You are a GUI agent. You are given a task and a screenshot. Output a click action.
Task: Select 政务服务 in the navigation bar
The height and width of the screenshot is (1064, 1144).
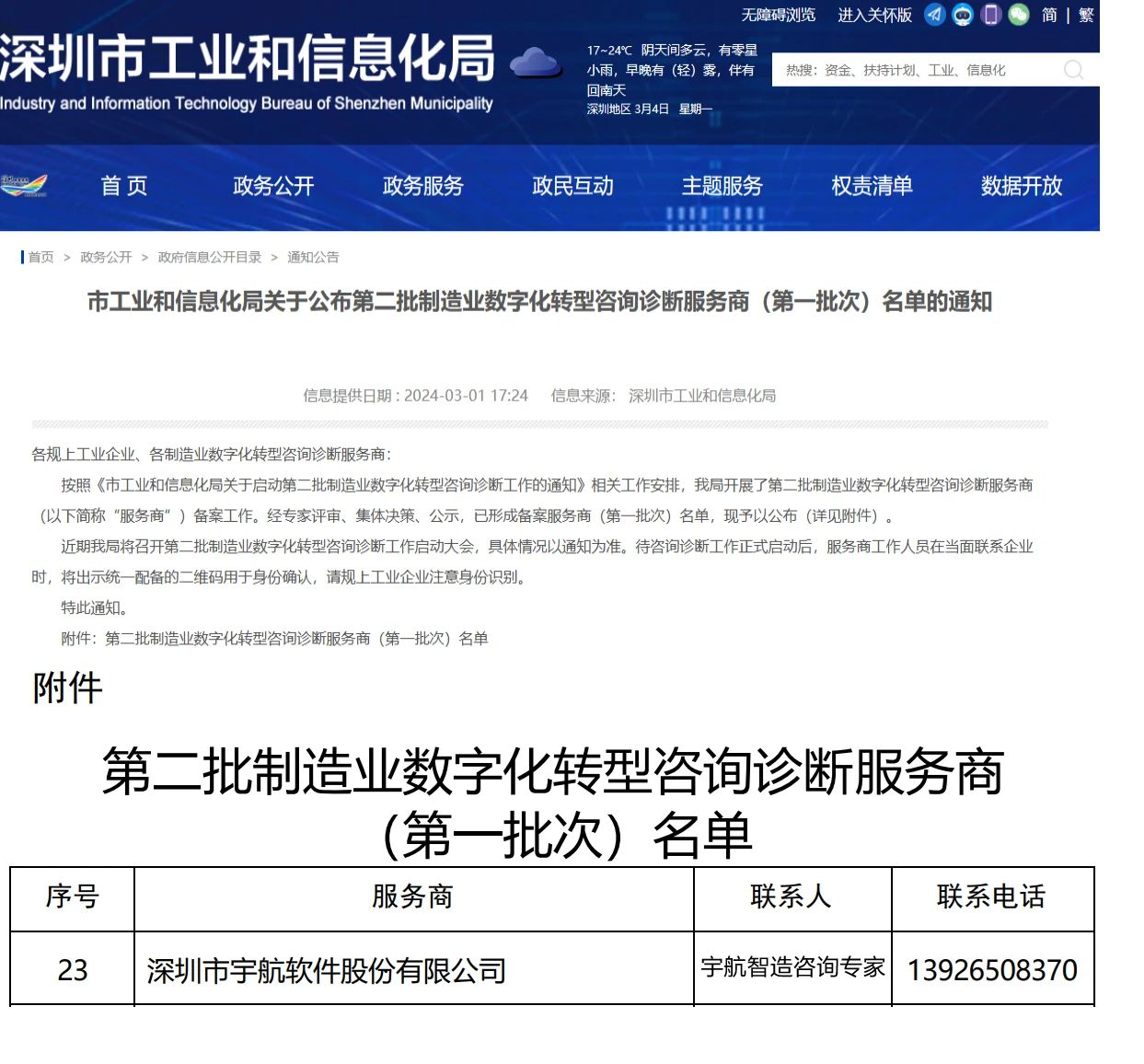point(423,186)
